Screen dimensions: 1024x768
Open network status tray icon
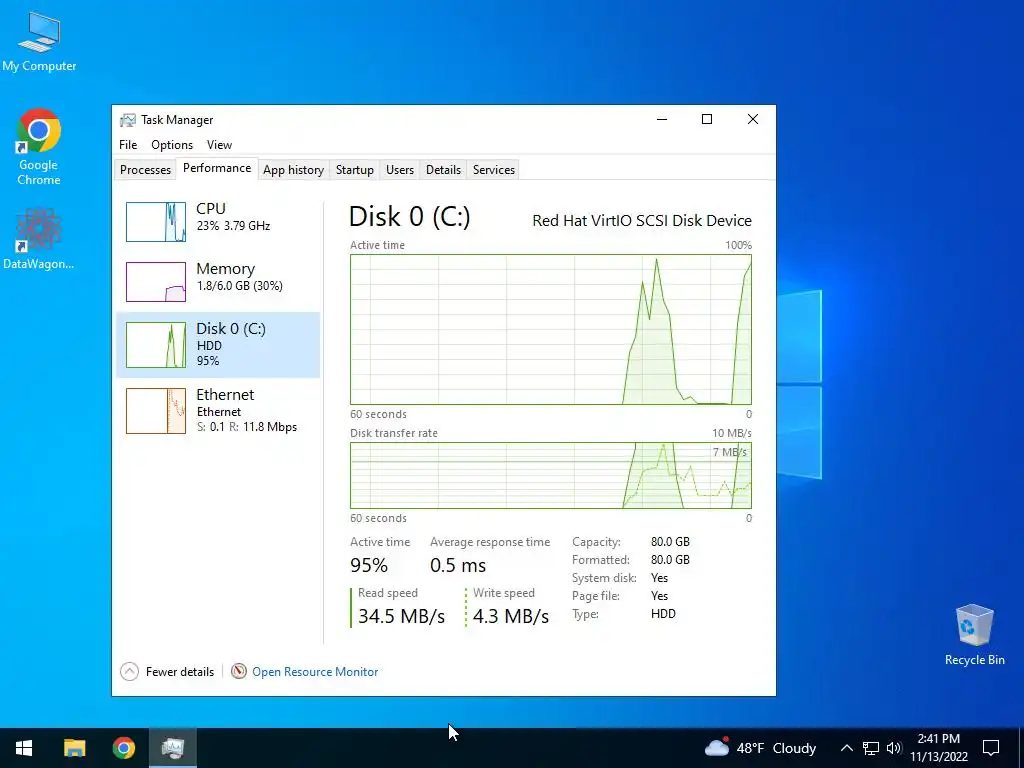pos(871,748)
